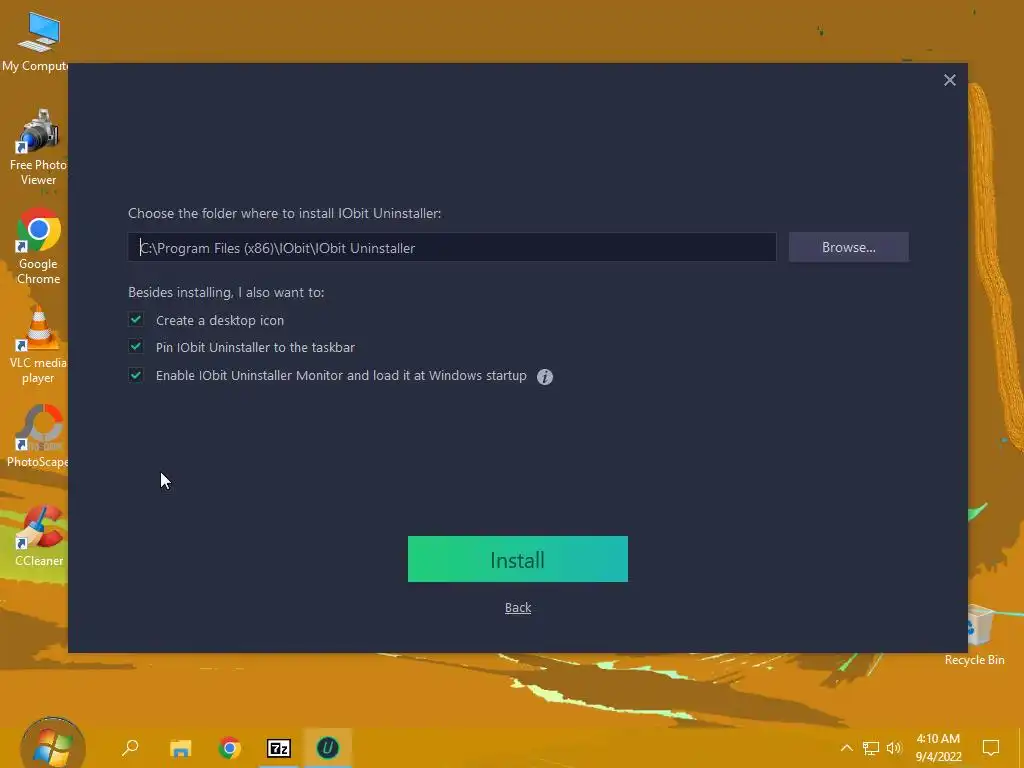Show hidden system tray icons

pyautogui.click(x=846, y=748)
